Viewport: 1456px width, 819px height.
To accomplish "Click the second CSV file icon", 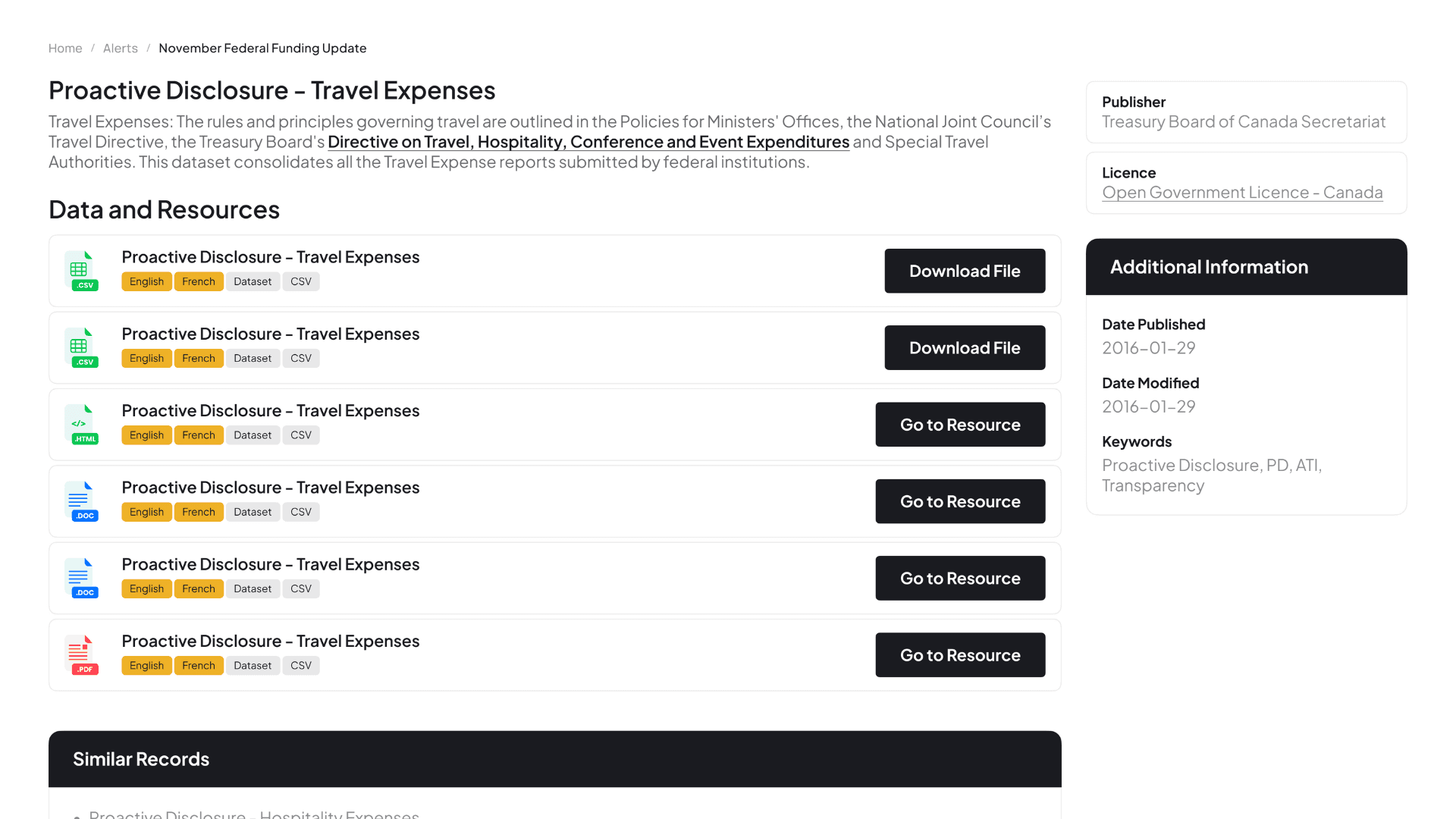I will point(82,348).
